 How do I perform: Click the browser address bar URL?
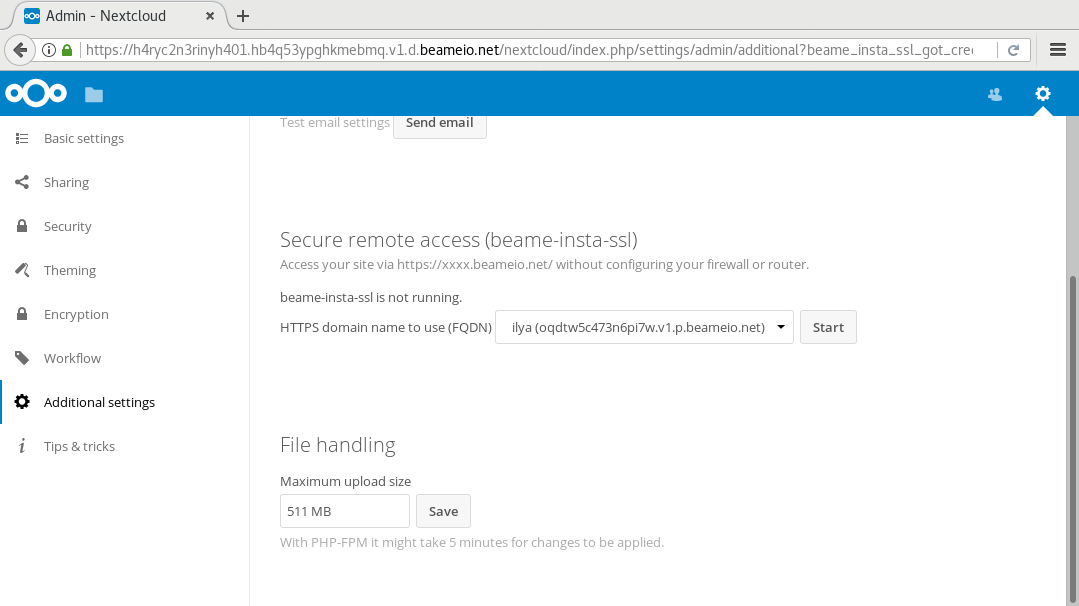tap(529, 50)
